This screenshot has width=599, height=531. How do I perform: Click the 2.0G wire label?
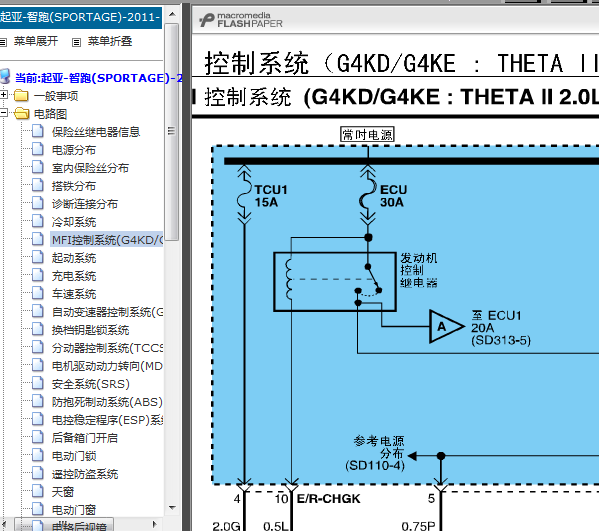[x=226, y=525]
